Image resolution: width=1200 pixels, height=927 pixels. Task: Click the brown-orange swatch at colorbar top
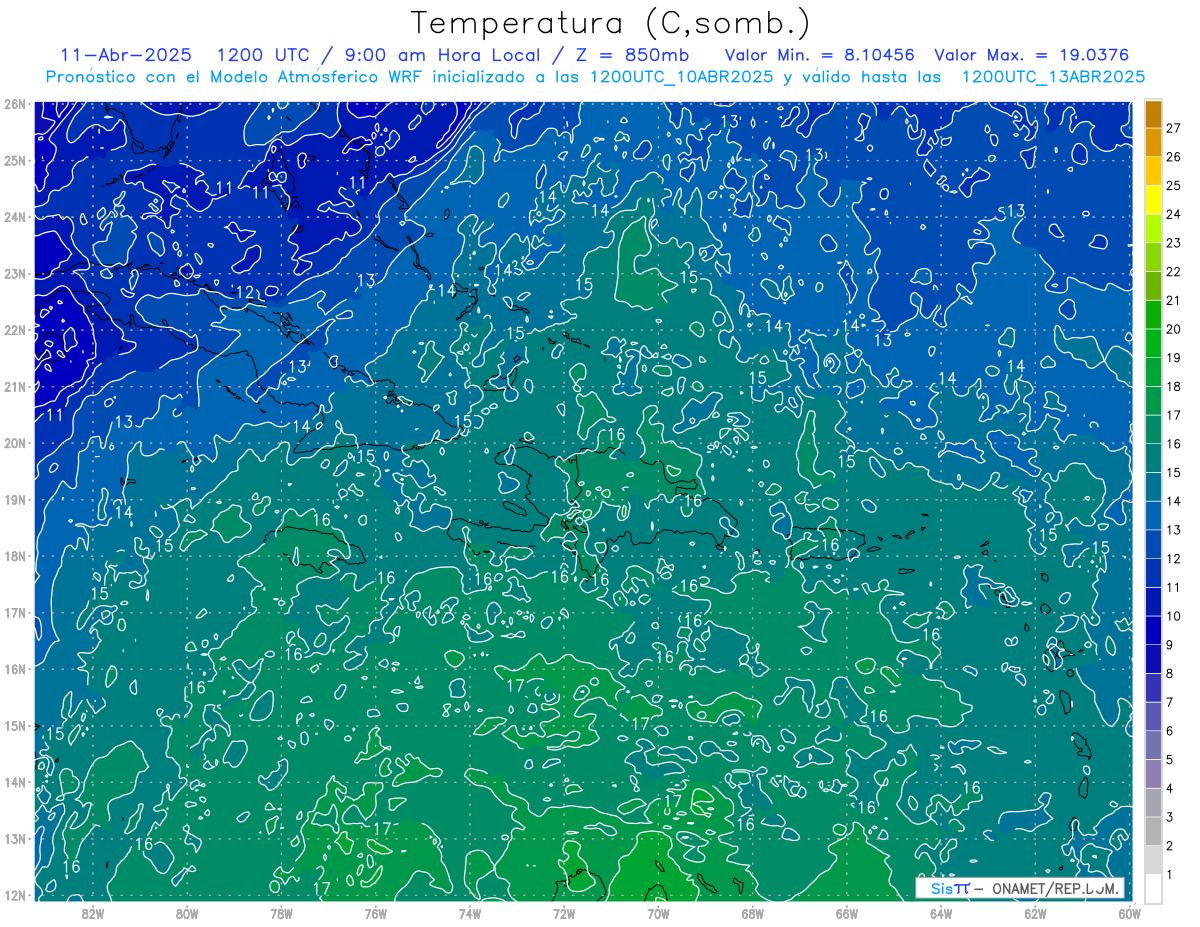pyautogui.click(x=1153, y=114)
